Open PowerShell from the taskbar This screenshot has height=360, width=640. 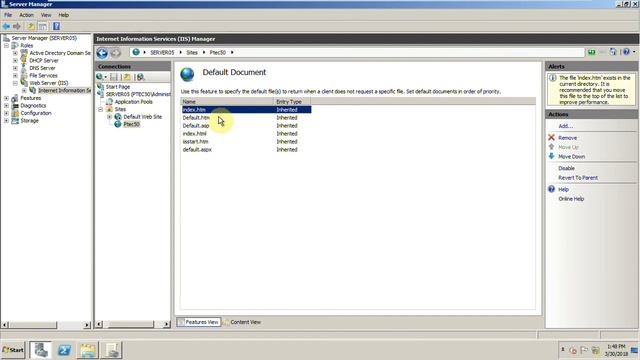64,350
